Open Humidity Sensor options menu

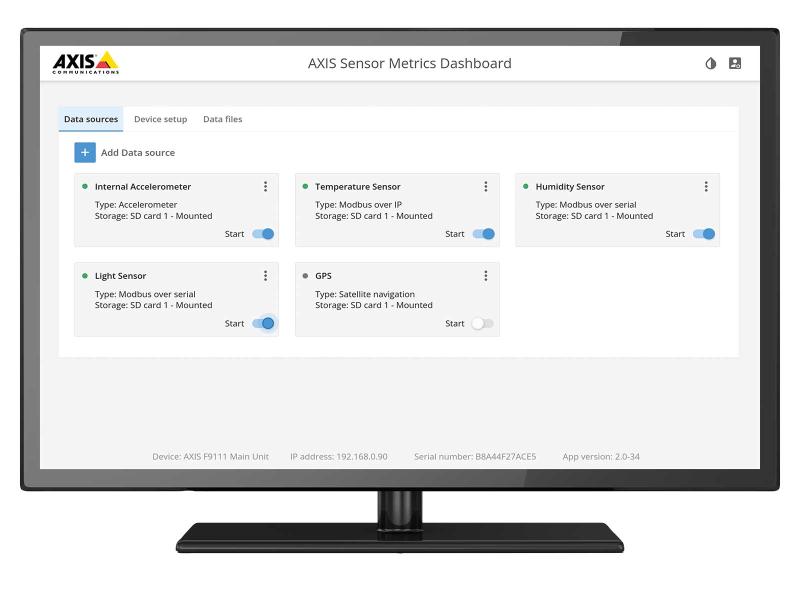(706, 186)
